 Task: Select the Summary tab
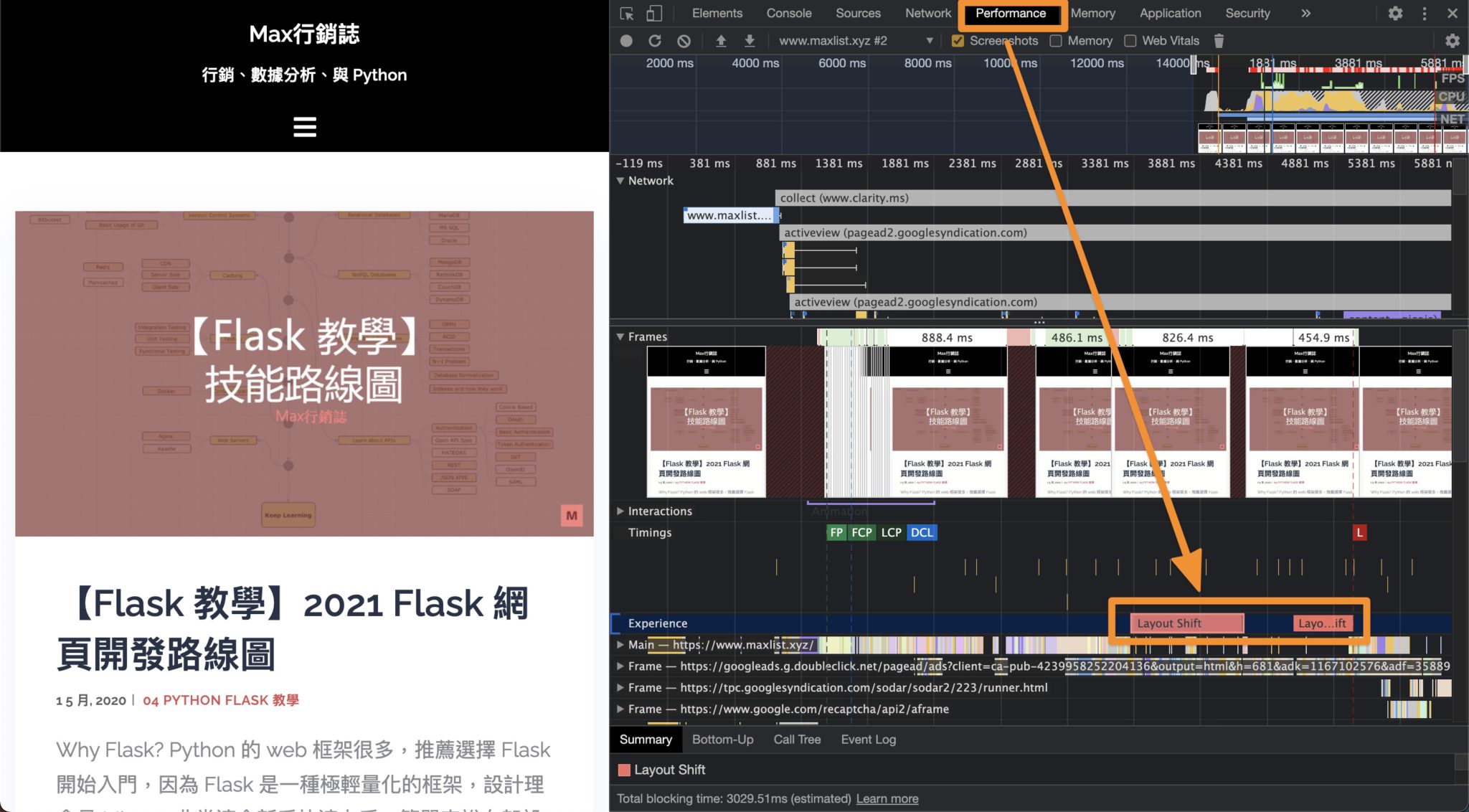point(646,740)
